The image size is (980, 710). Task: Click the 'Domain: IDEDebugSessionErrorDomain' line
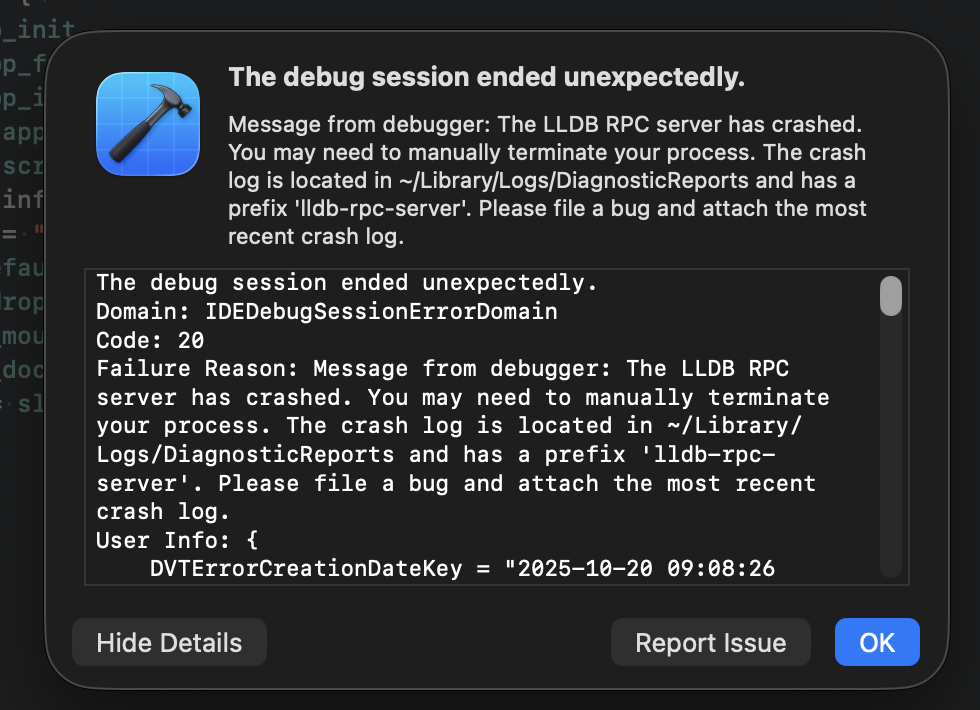(326, 312)
